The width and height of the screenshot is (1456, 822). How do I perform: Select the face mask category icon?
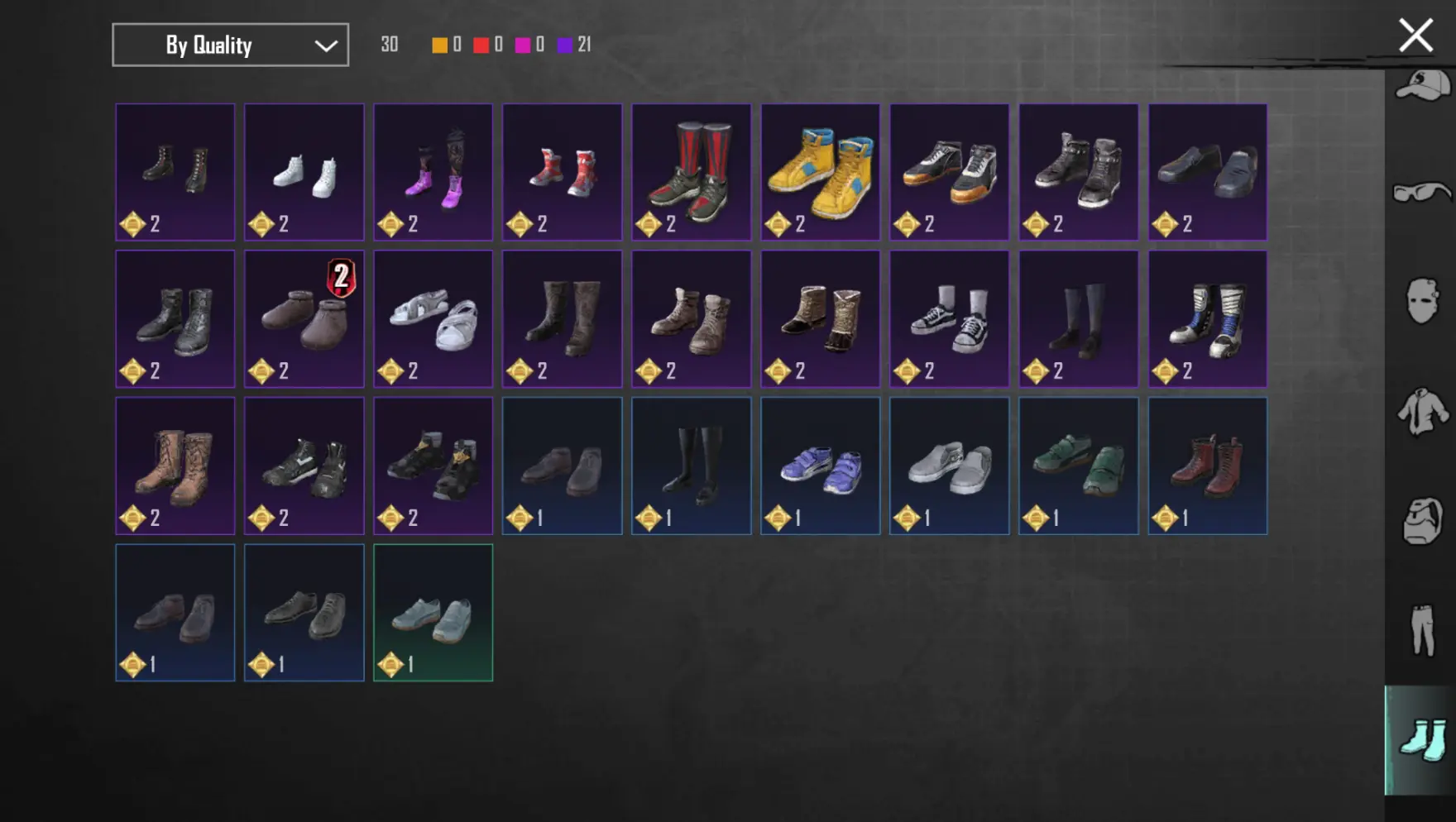click(1422, 300)
